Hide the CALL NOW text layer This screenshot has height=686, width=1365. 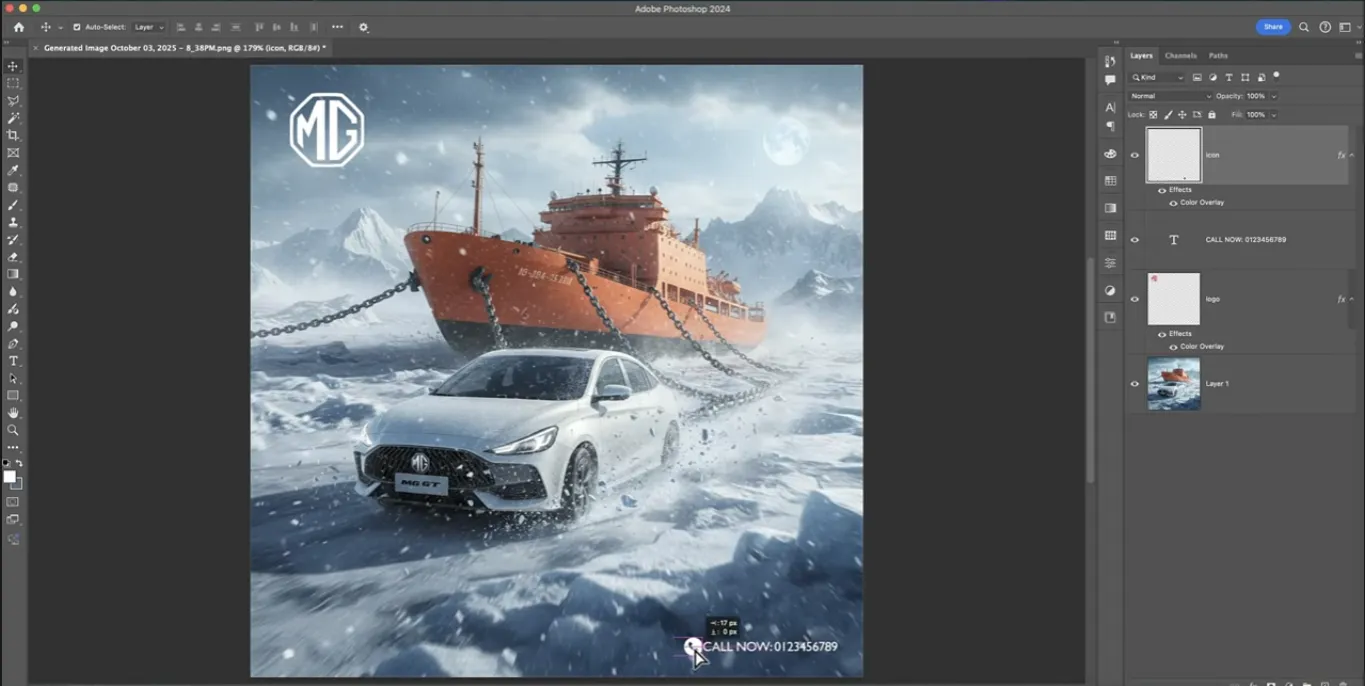point(1134,240)
